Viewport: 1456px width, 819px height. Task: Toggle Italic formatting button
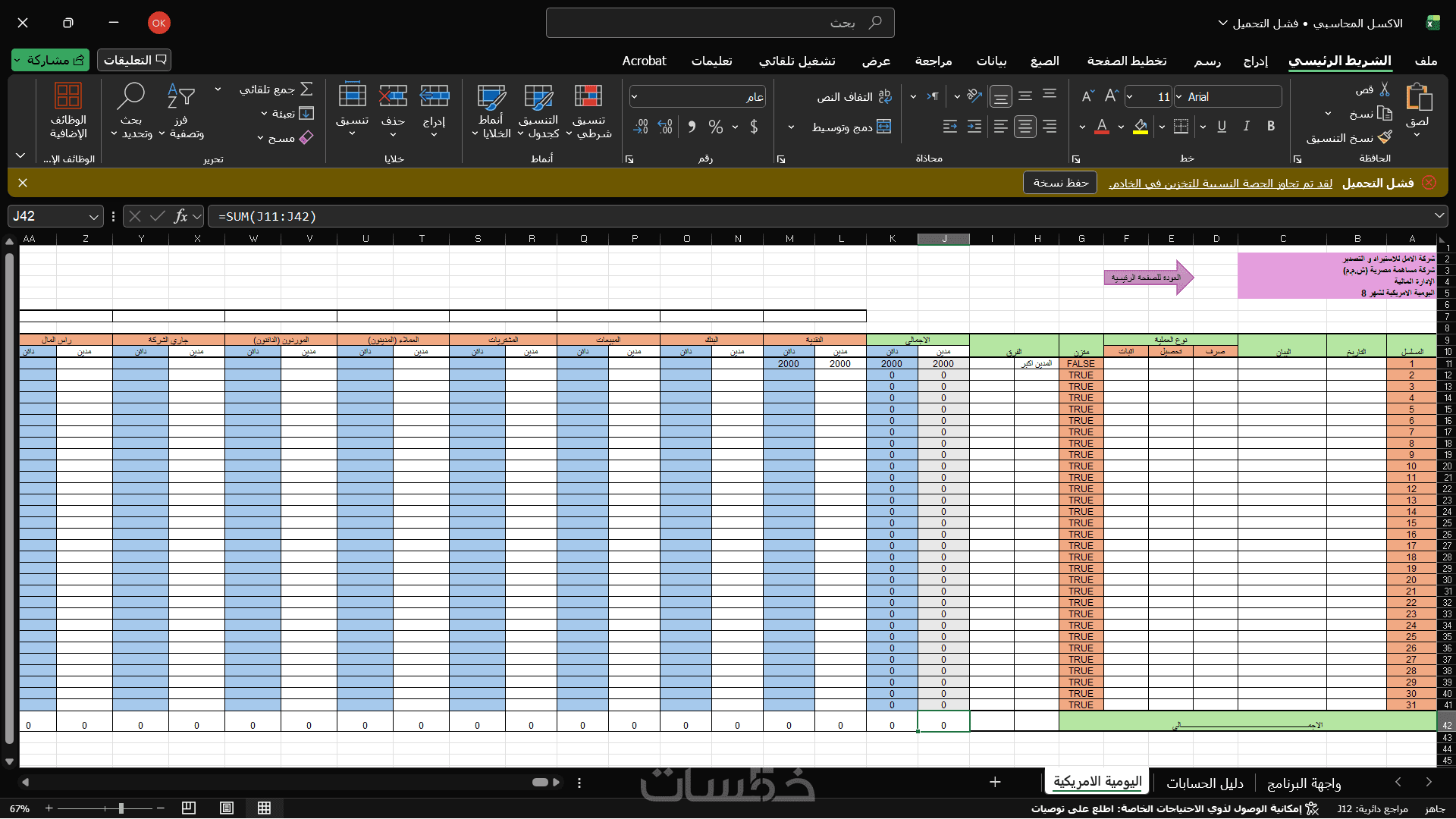(1246, 127)
